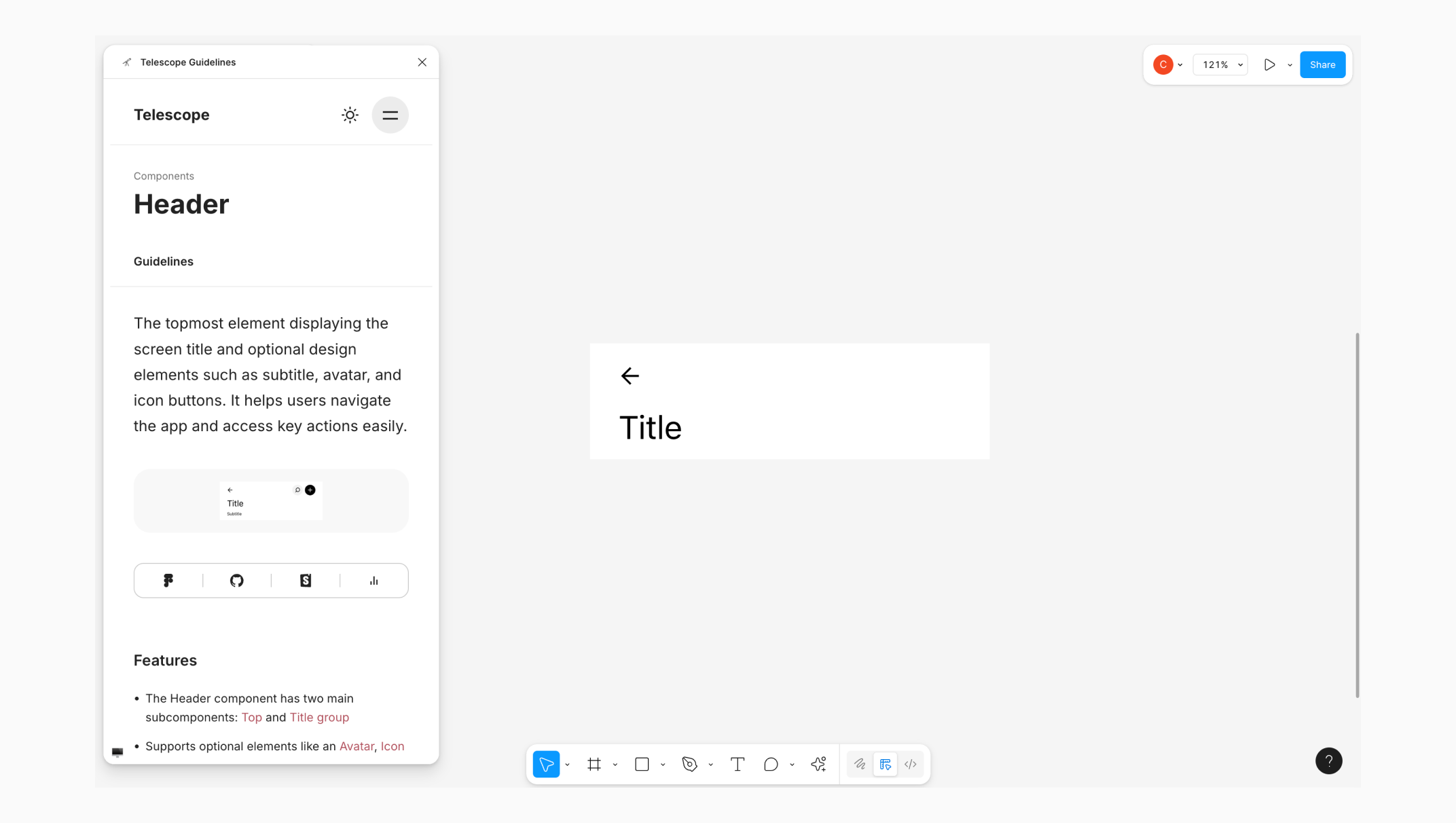Expand the Move tool options chevron
Viewport: 1456px width, 823px height.
568,765
